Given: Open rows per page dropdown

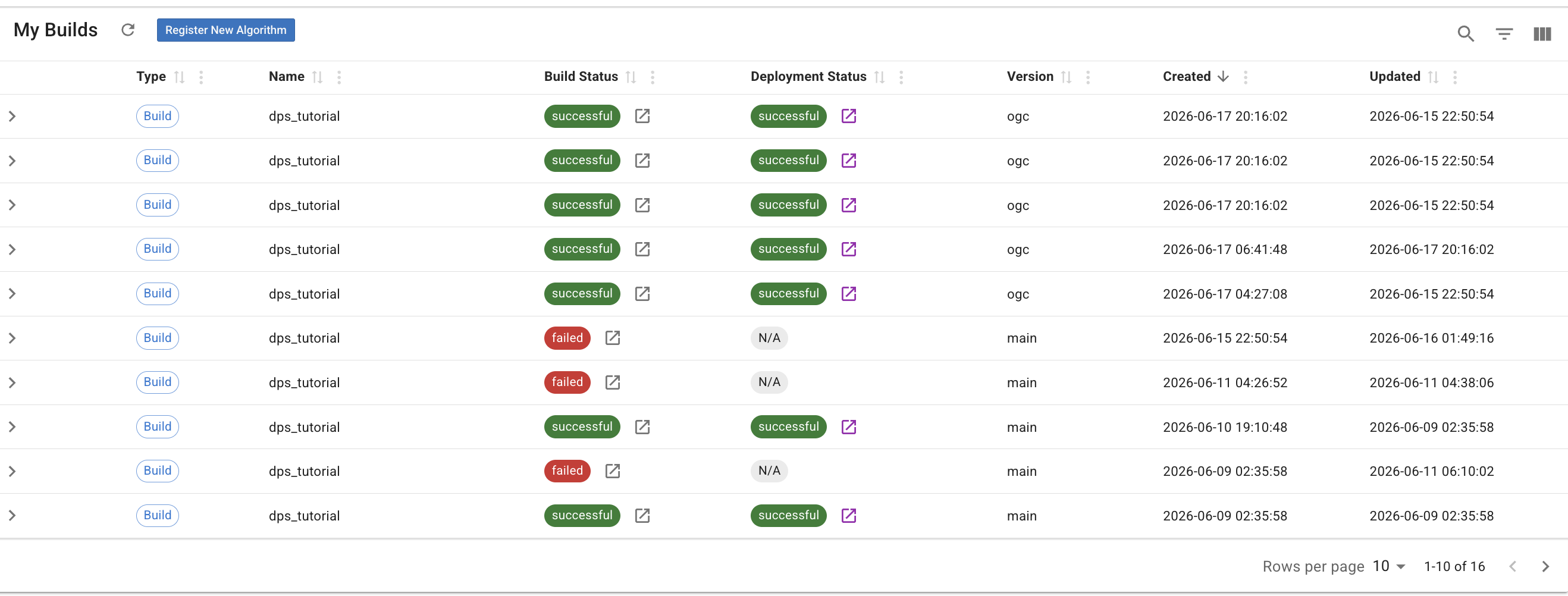Looking at the screenshot, I should (1388, 566).
